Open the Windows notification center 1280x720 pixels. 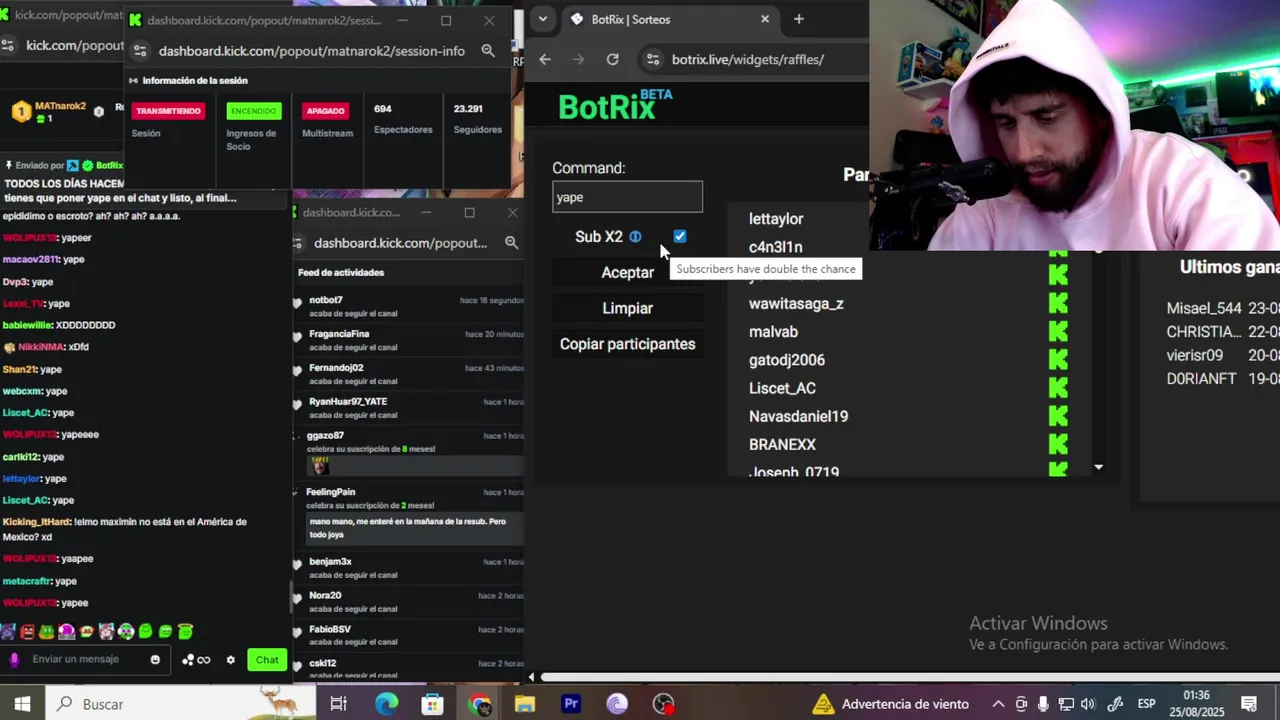pyautogui.click(x=1248, y=704)
